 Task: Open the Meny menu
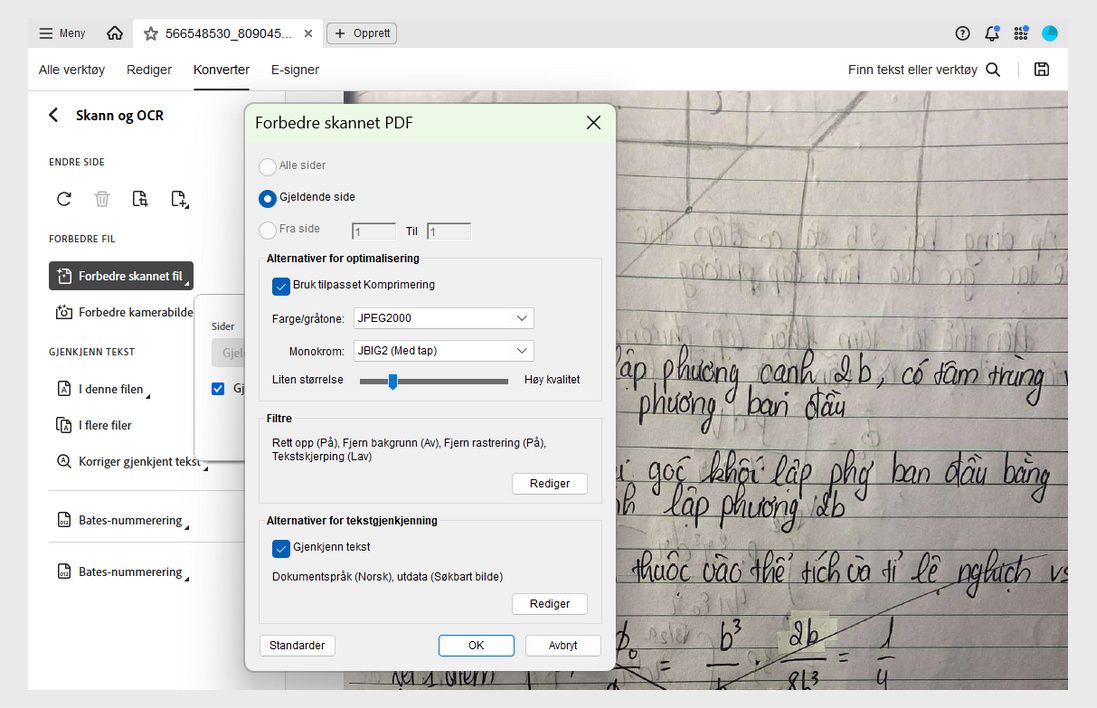click(61, 32)
